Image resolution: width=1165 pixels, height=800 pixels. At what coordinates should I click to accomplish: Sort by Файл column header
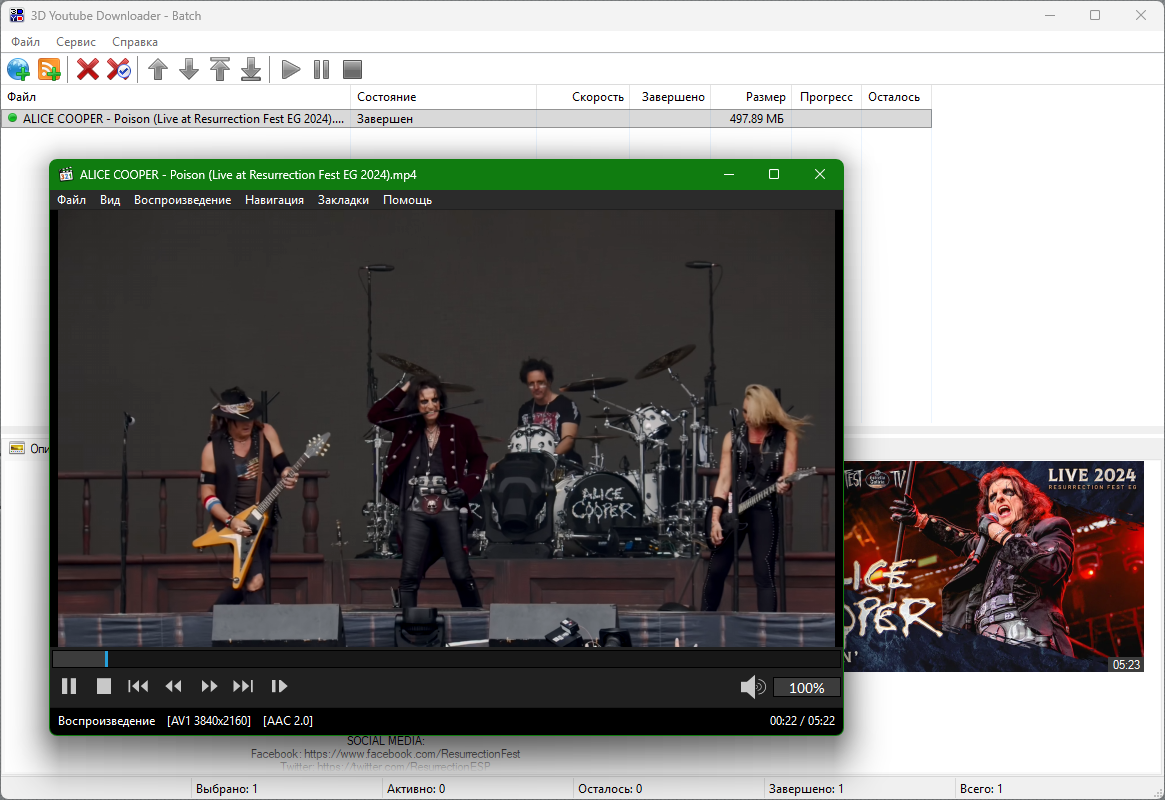tap(175, 97)
